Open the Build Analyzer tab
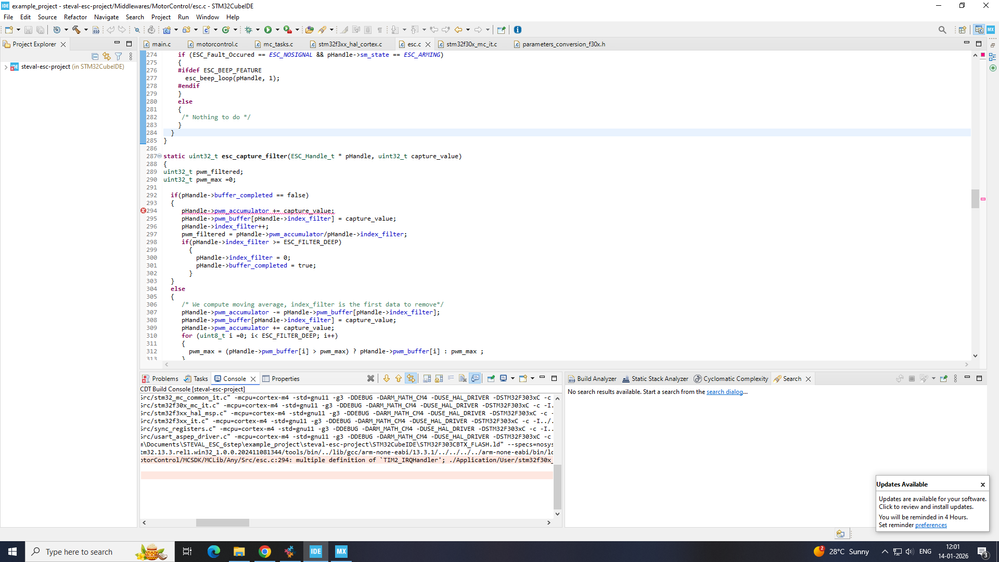This screenshot has height=562, width=999. [x=592, y=378]
